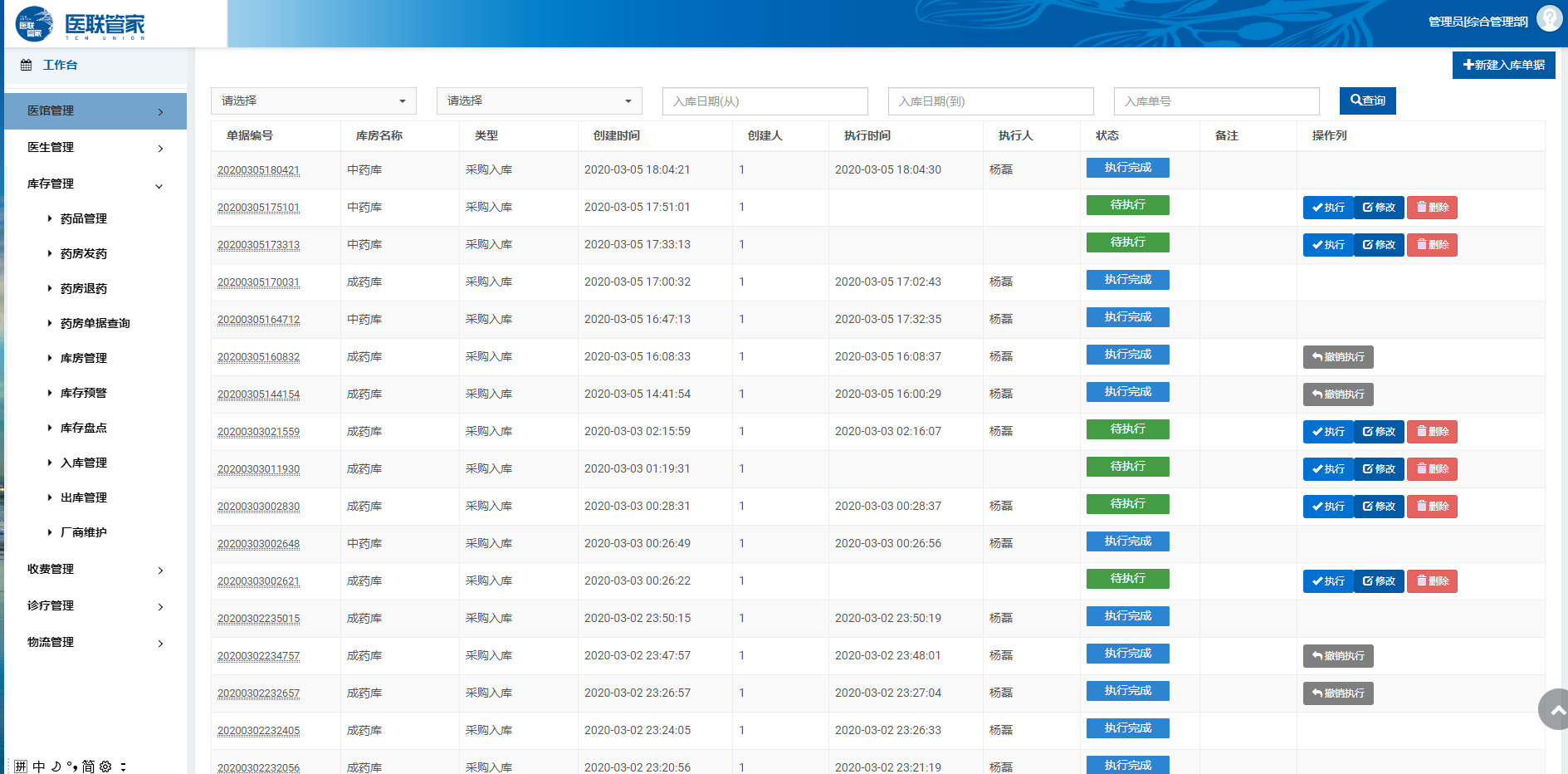Delete order 20200303021559
The image size is (1568, 774).
[x=1432, y=432]
